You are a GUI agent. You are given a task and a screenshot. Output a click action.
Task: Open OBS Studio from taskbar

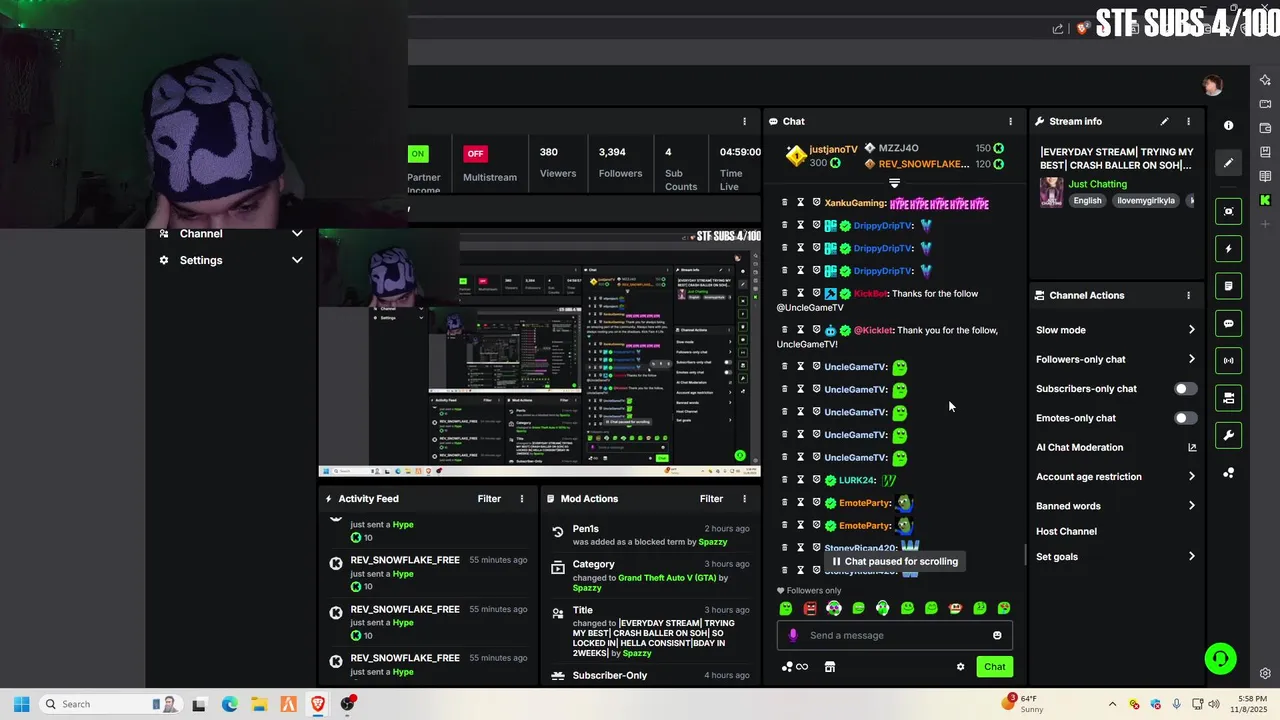pyautogui.click(x=348, y=704)
